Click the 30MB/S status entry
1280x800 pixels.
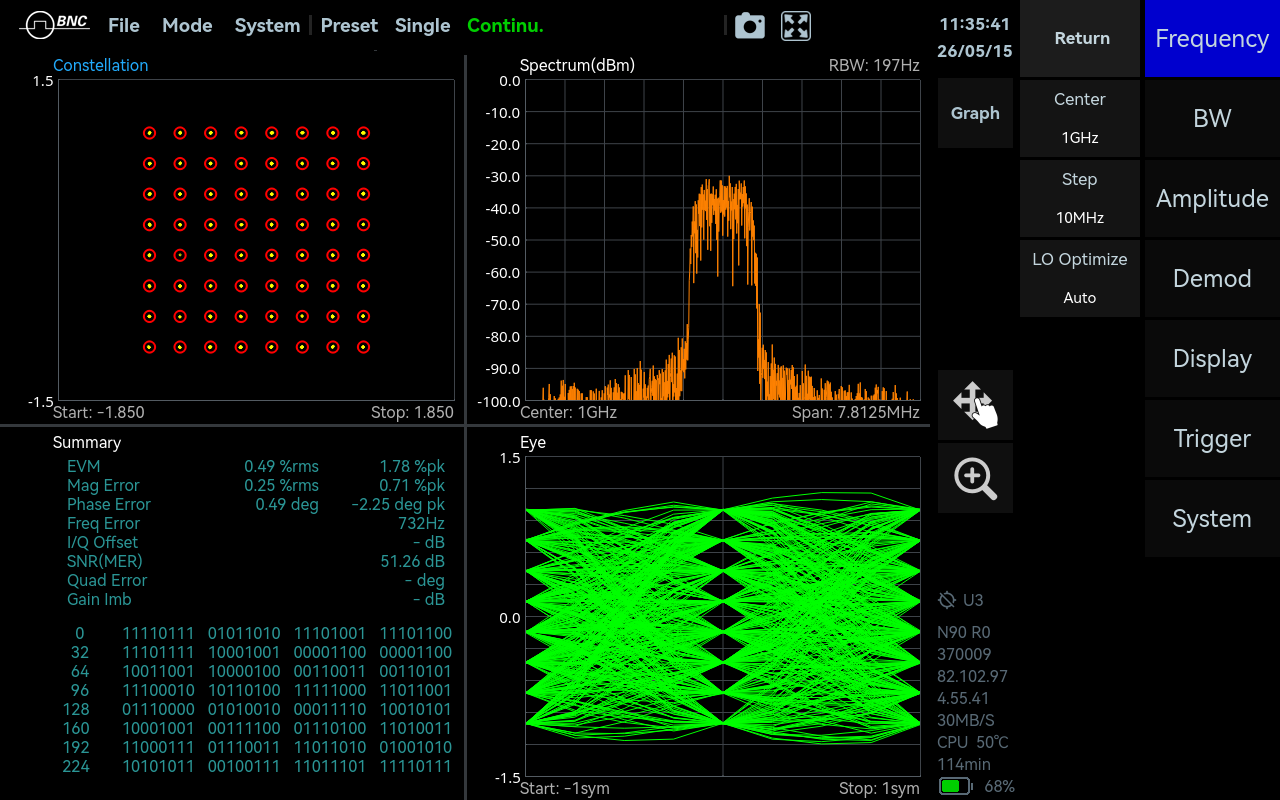(966, 720)
